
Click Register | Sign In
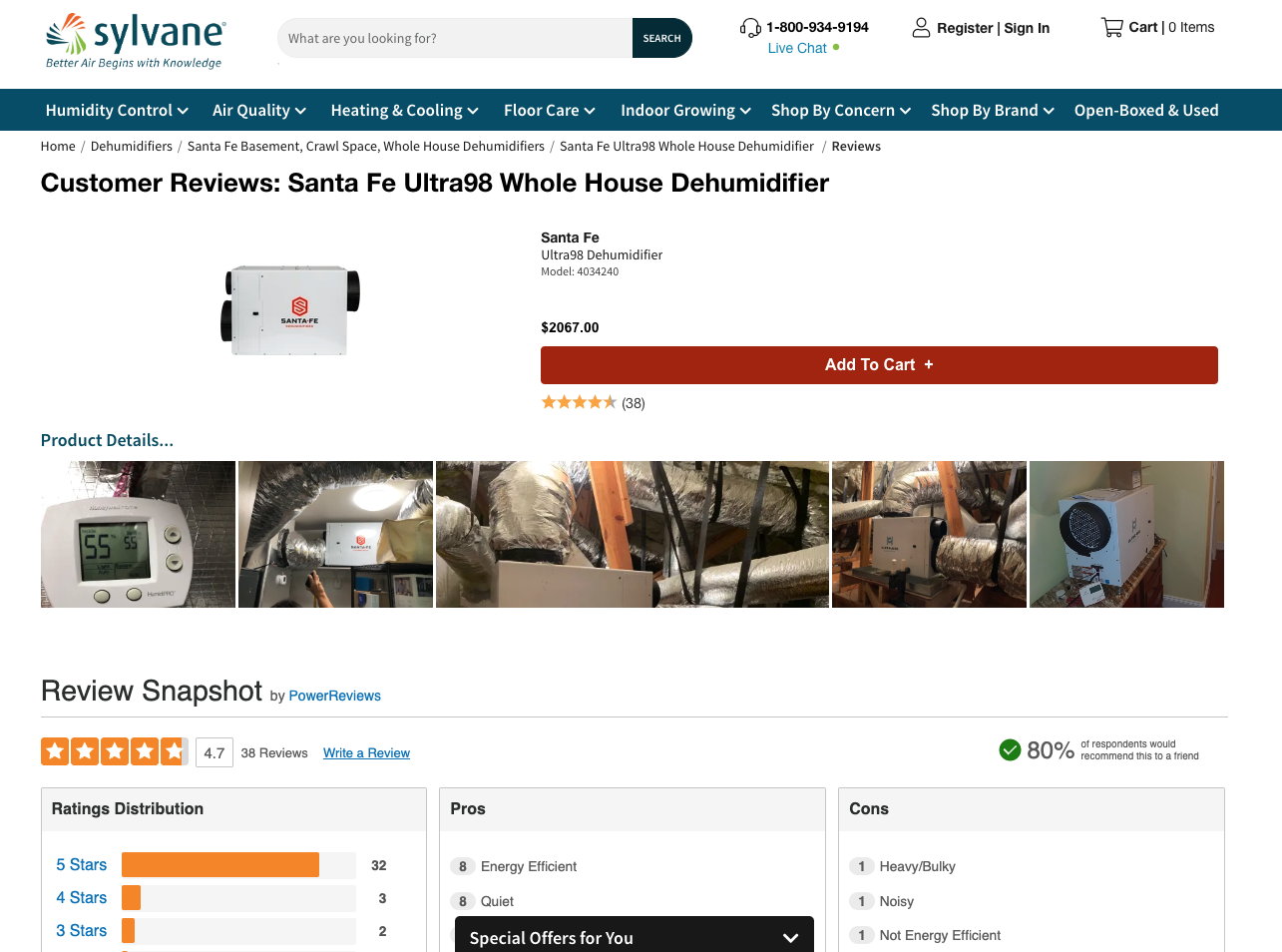[993, 28]
